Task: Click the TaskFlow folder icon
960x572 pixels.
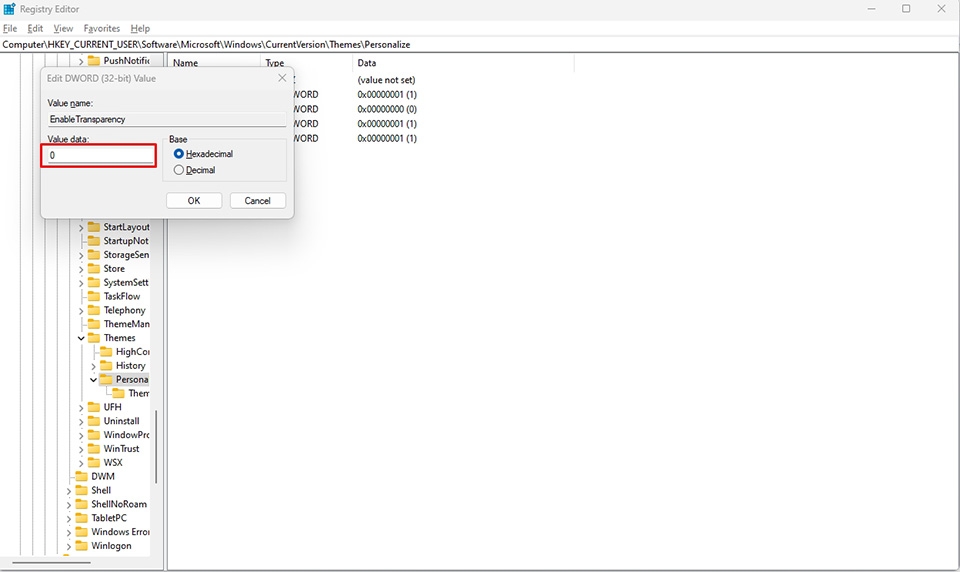Action: (94, 296)
